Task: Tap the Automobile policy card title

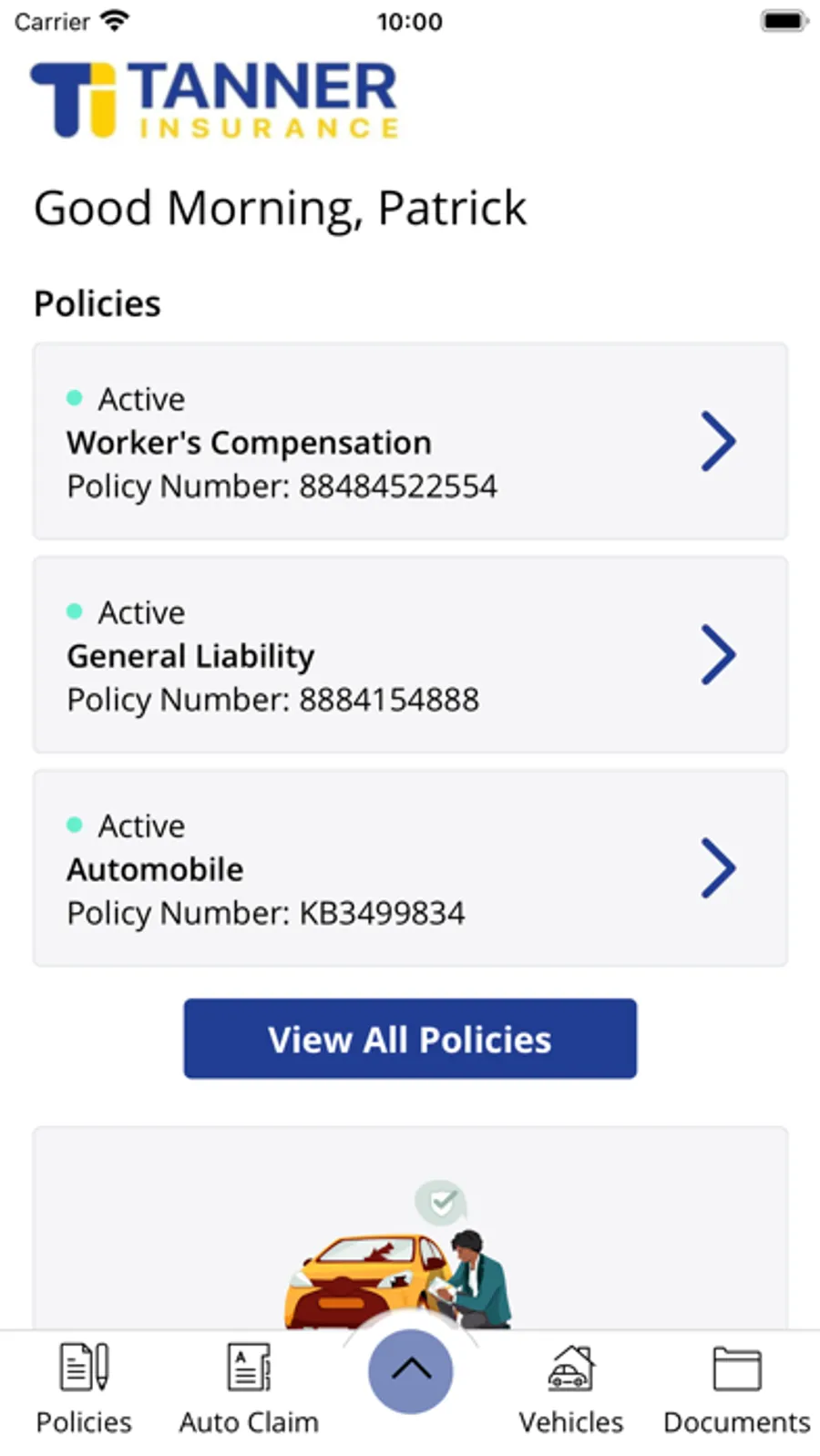Action: (x=155, y=869)
